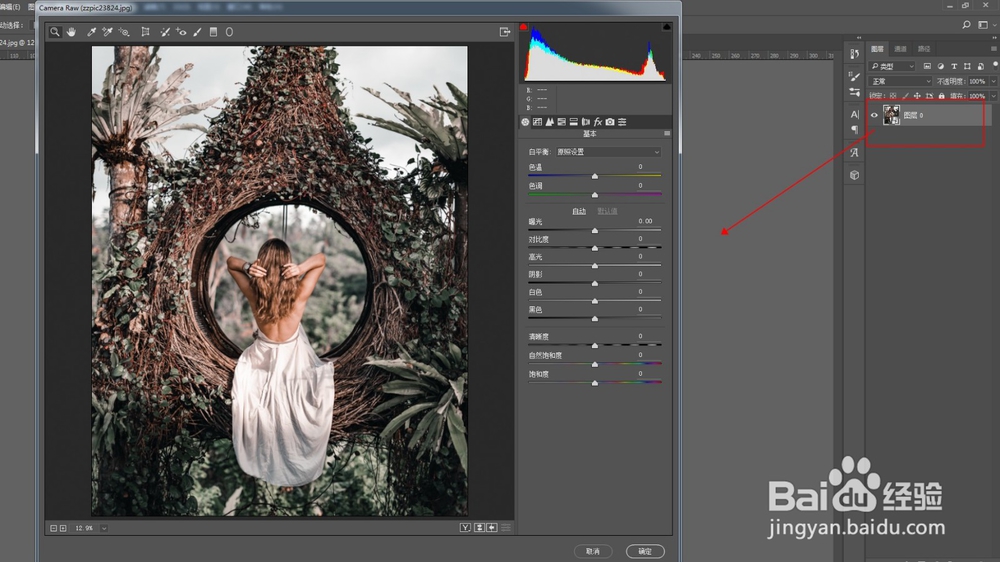
Task: Open the white balance dropdown
Action: (608, 152)
